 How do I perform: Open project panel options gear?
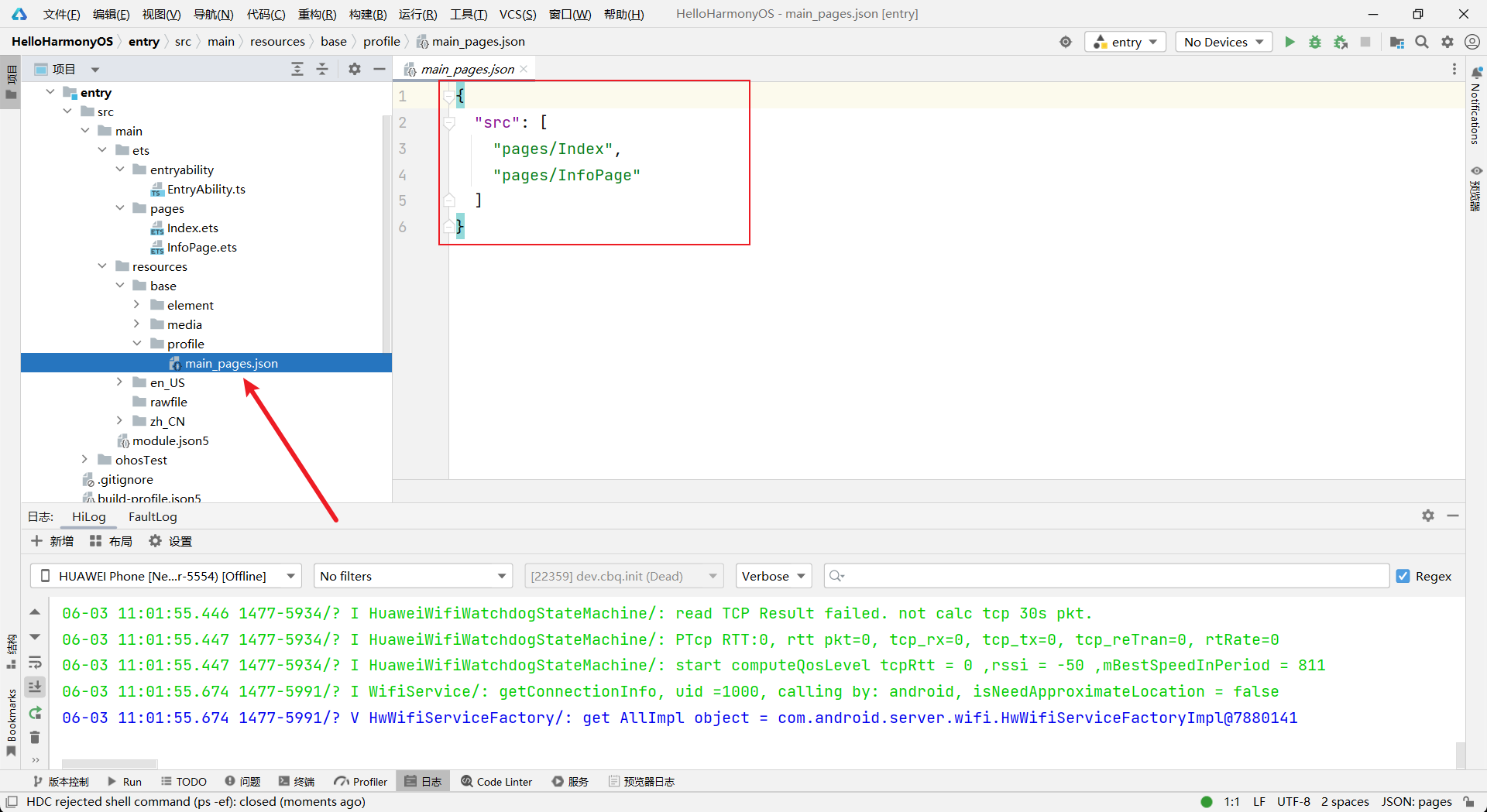click(x=355, y=69)
